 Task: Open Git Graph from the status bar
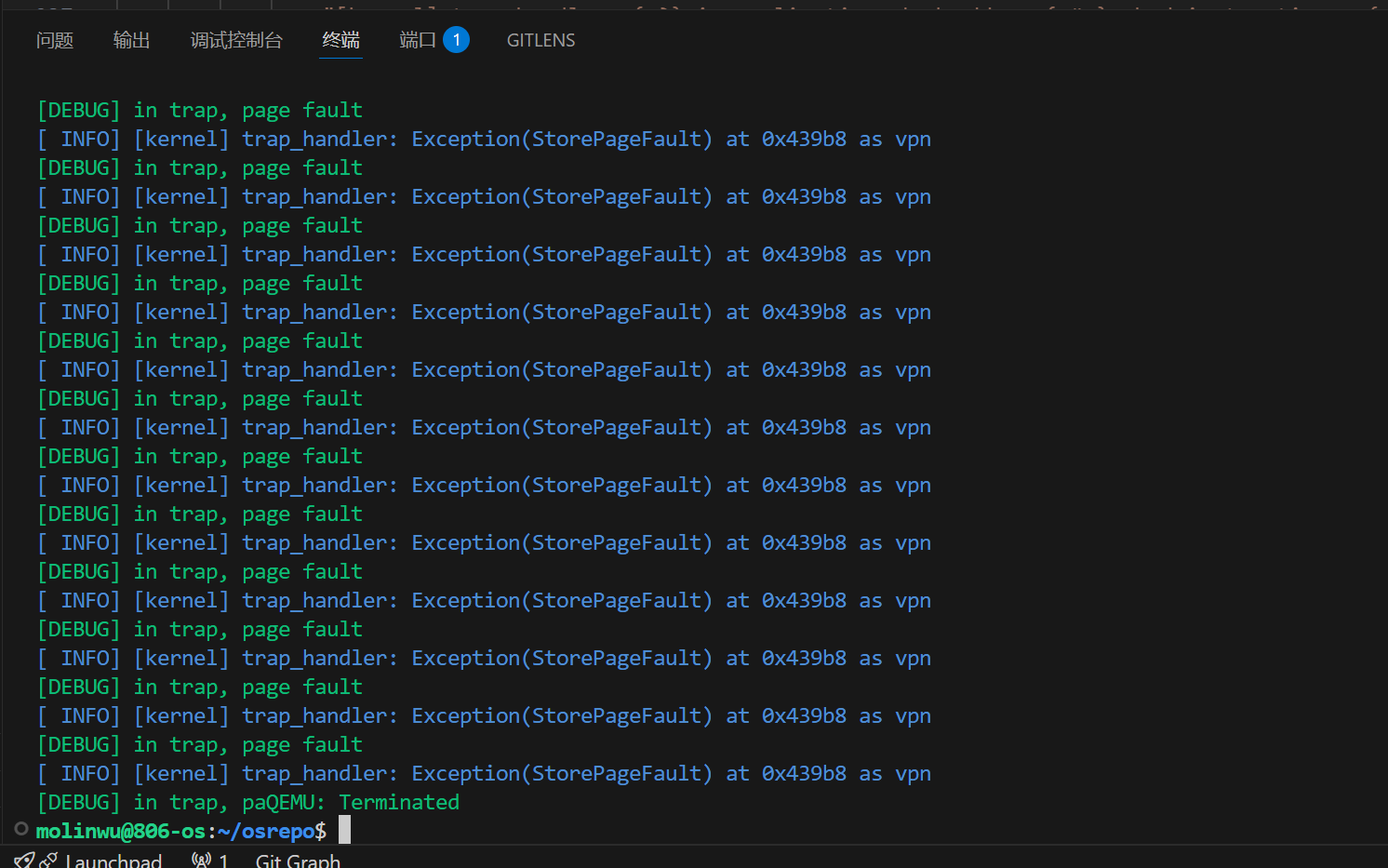[298, 861]
